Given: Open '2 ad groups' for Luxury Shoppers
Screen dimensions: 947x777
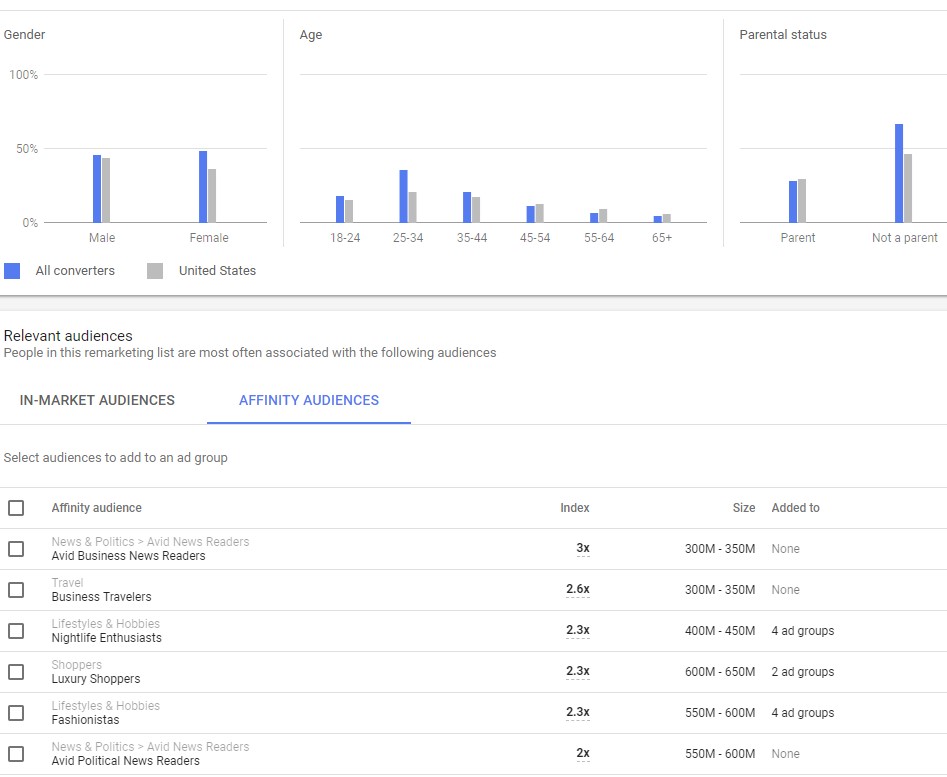Looking at the screenshot, I should (x=803, y=672).
